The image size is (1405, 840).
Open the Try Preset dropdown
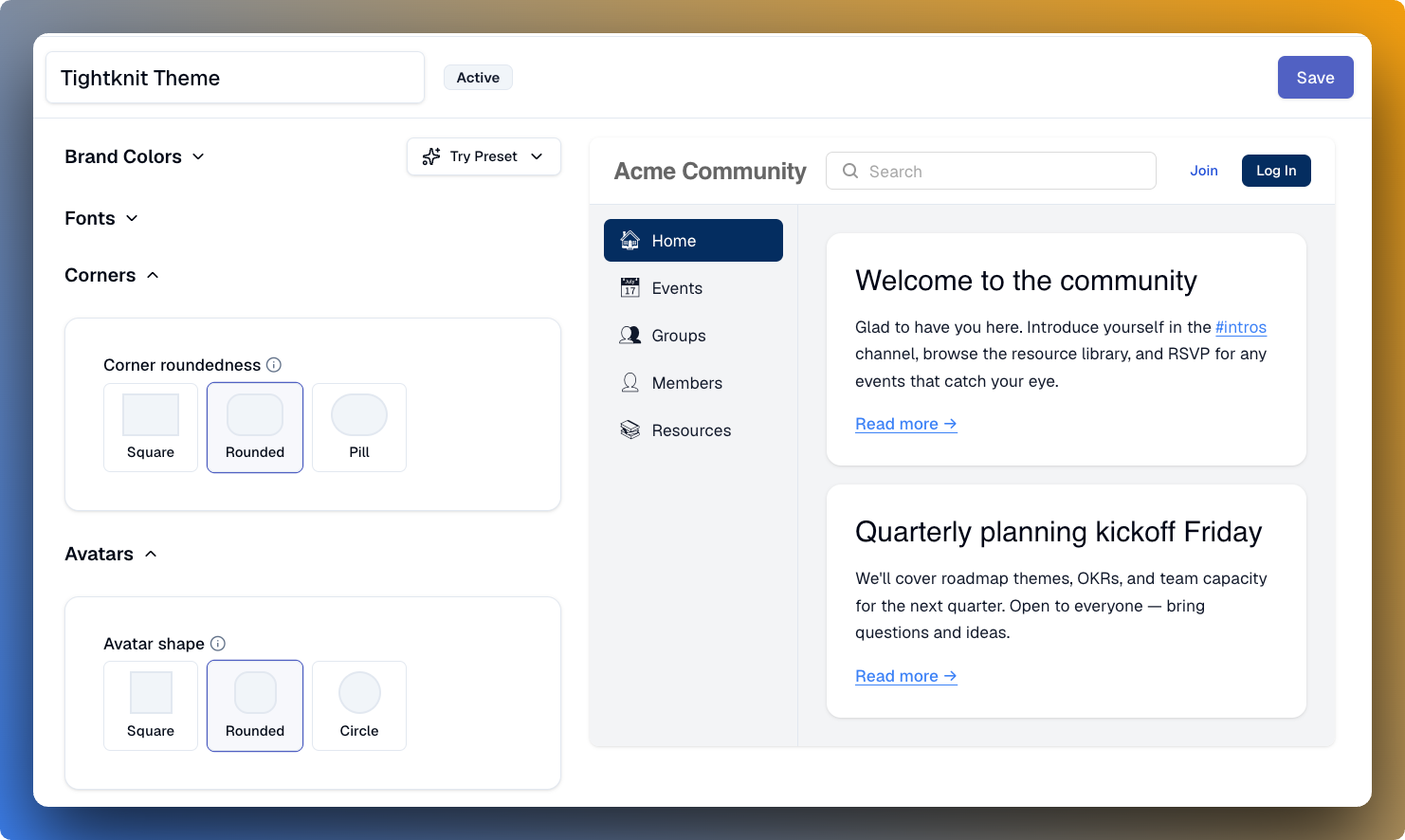coord(484,156)
